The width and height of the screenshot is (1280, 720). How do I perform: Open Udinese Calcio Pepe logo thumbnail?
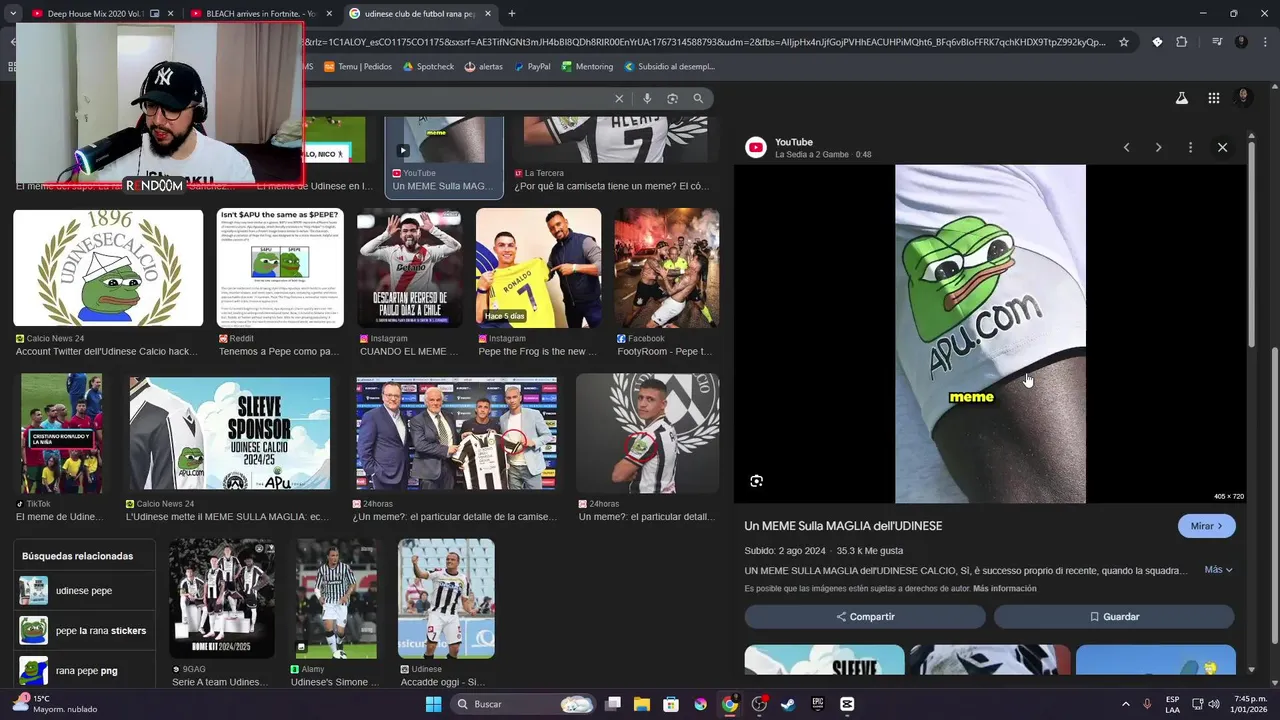[108, 268]
